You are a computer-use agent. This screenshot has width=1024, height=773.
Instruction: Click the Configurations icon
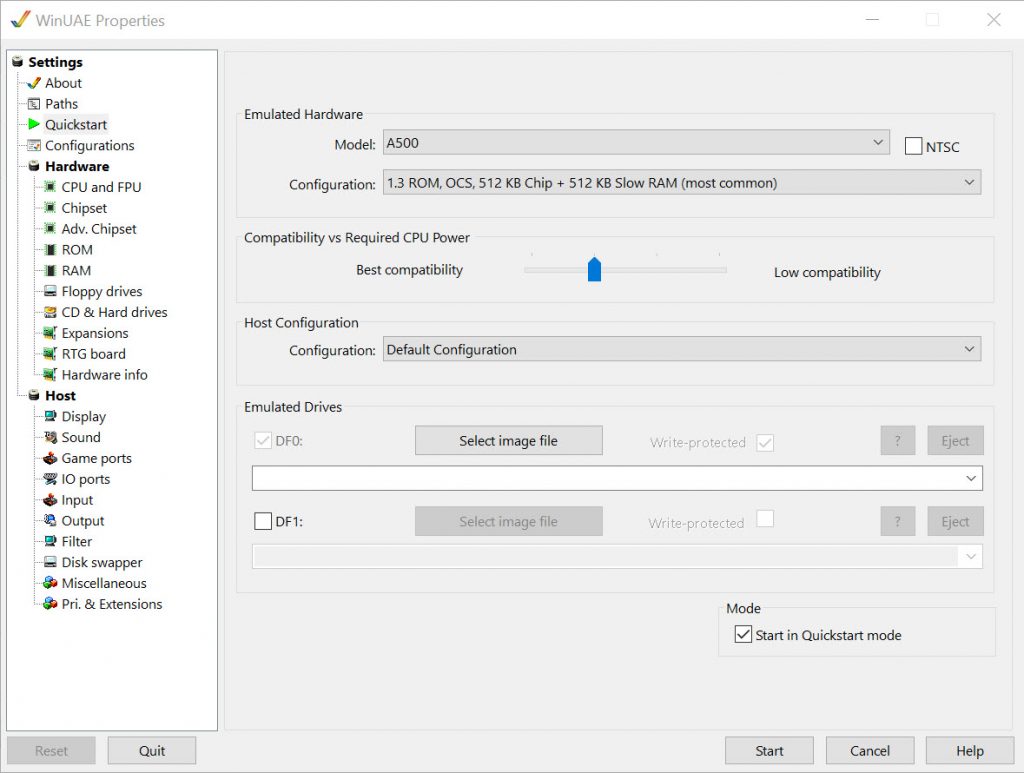click(34, 145)
